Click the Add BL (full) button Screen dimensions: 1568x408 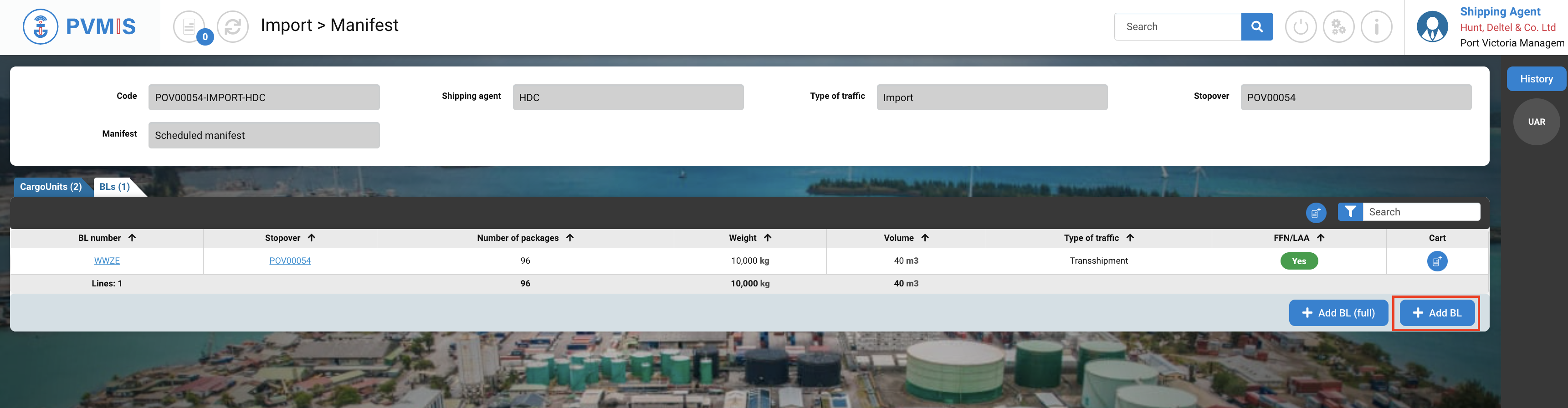(1338, 312)
